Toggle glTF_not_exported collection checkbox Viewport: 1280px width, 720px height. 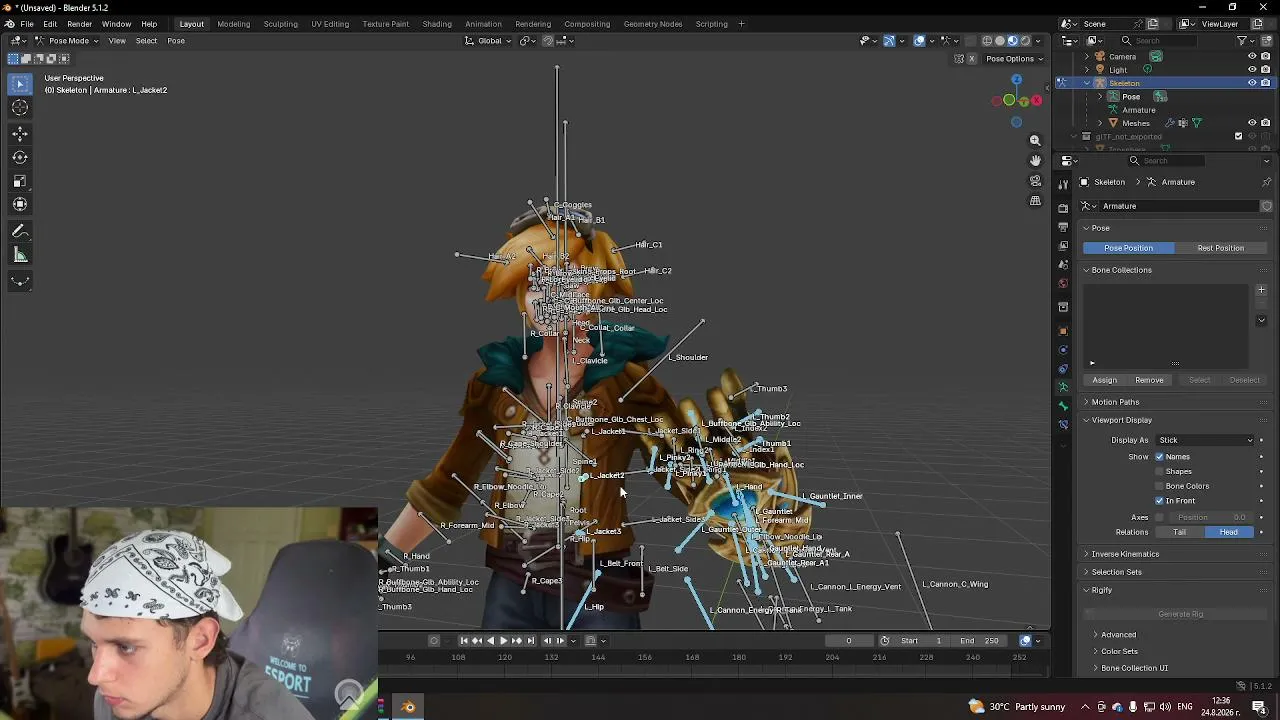pyautogui.click(x=1239, y=136)
